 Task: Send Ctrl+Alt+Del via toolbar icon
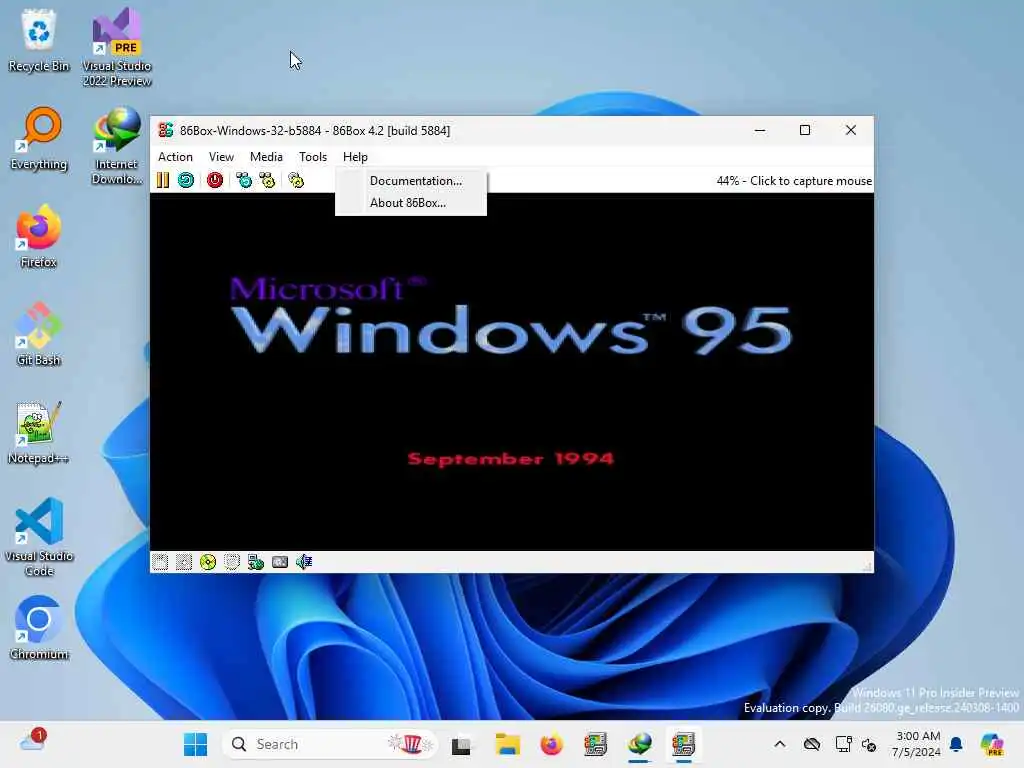[244, 180]
